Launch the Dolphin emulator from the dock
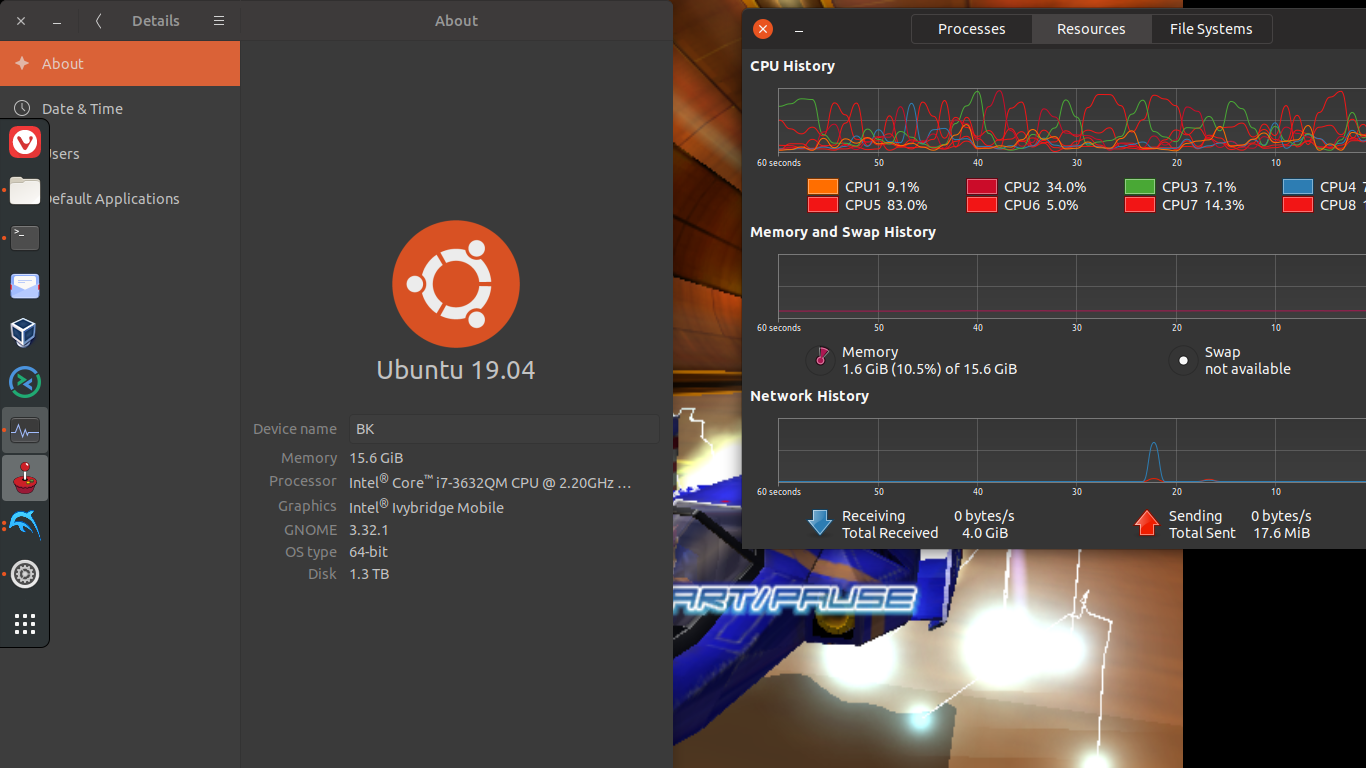The height and width of the screenshot is (768, 1366). 25,526
